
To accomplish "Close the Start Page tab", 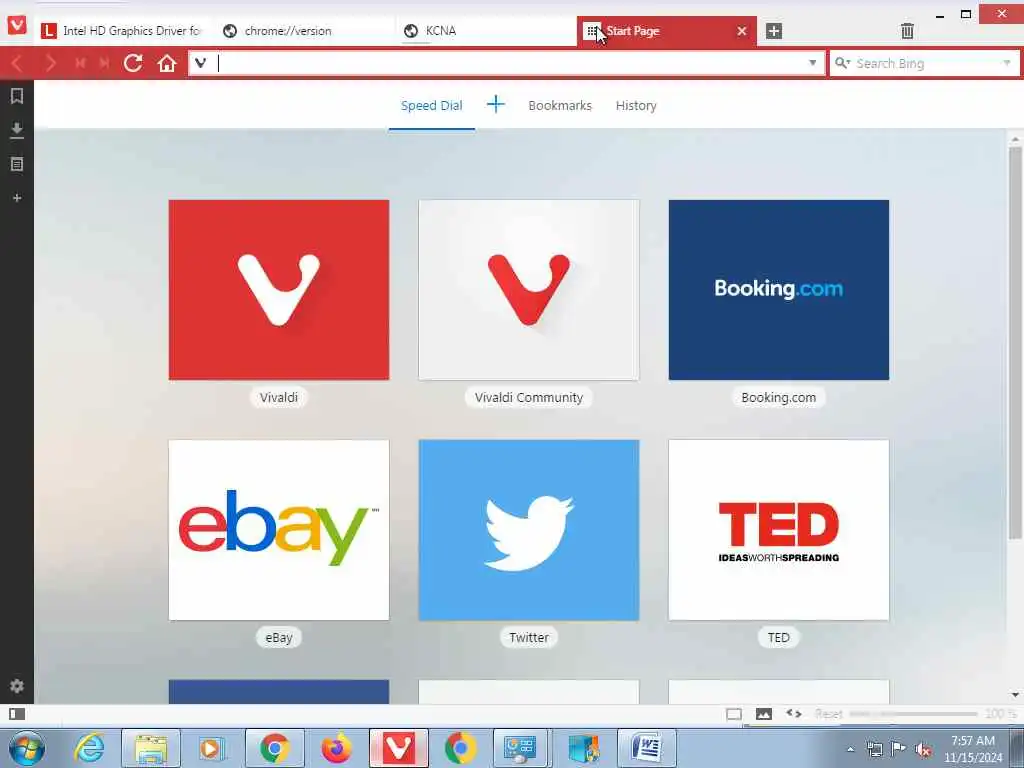I will [742, 31].
